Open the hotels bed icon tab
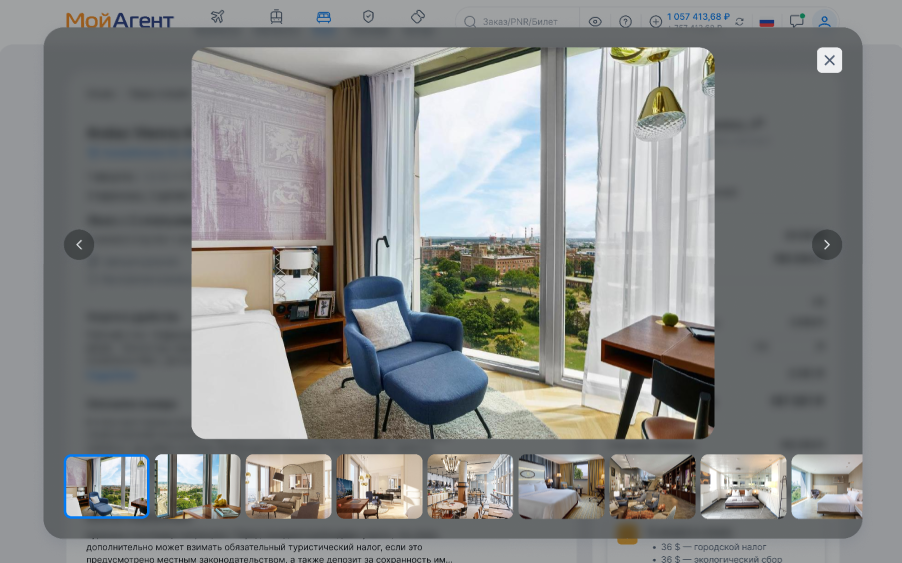 tap(323, 17)
